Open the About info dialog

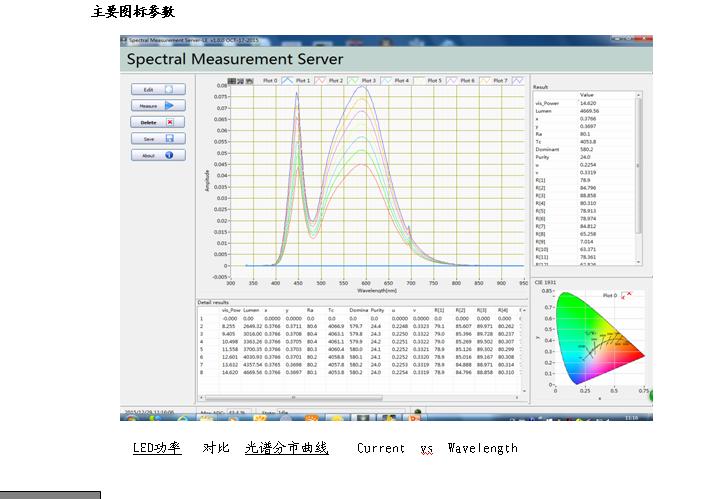click(158, 155)
